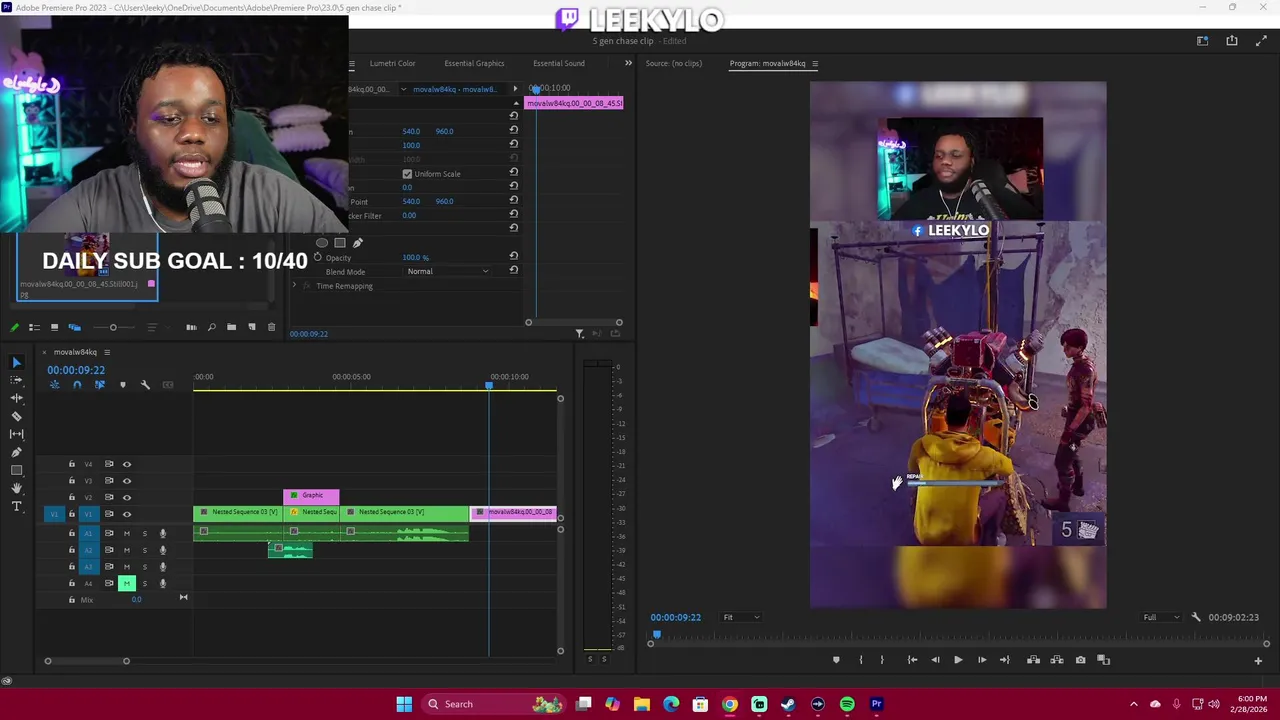This screenshot has width=1280, height=720.
Task: Solo audio track A2
Action: tap(144, 550)
